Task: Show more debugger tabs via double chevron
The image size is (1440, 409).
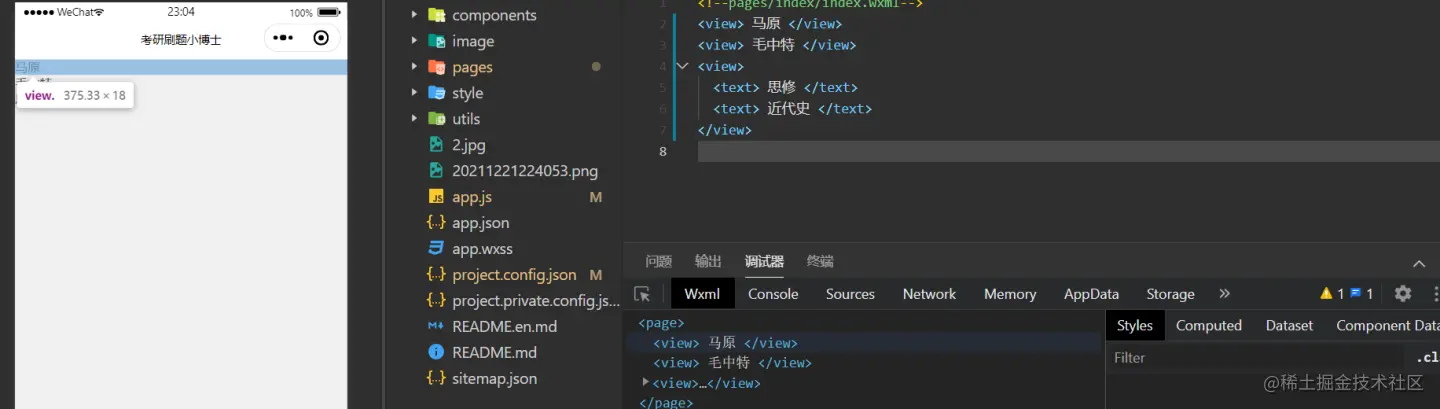Action: coord(1225,293)
